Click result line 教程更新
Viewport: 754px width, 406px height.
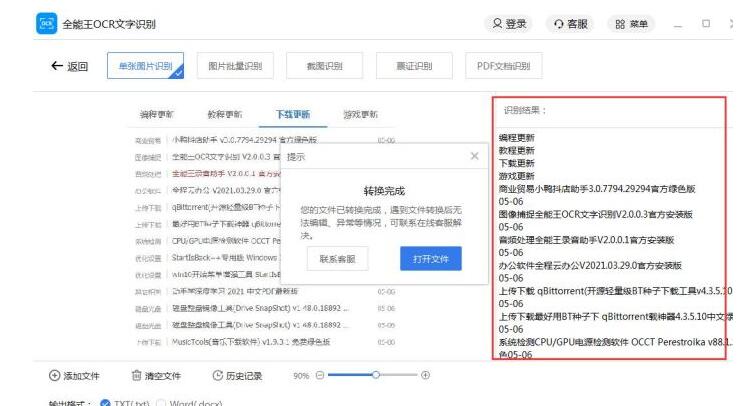point(516,151)
